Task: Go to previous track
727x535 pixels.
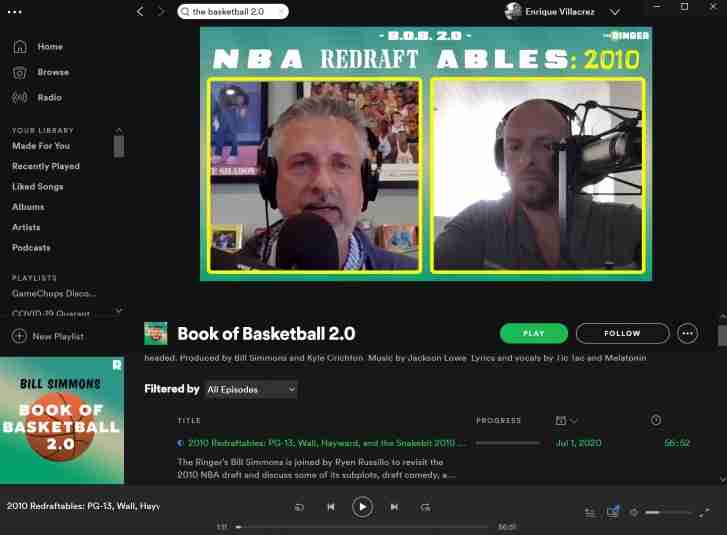Action: point(331,507)
